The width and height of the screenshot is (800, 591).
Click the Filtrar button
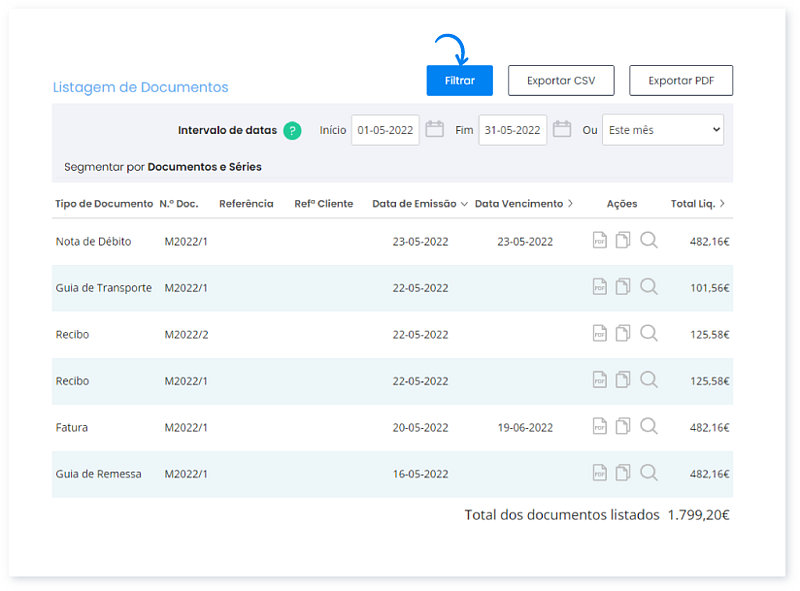click(459, 80)
